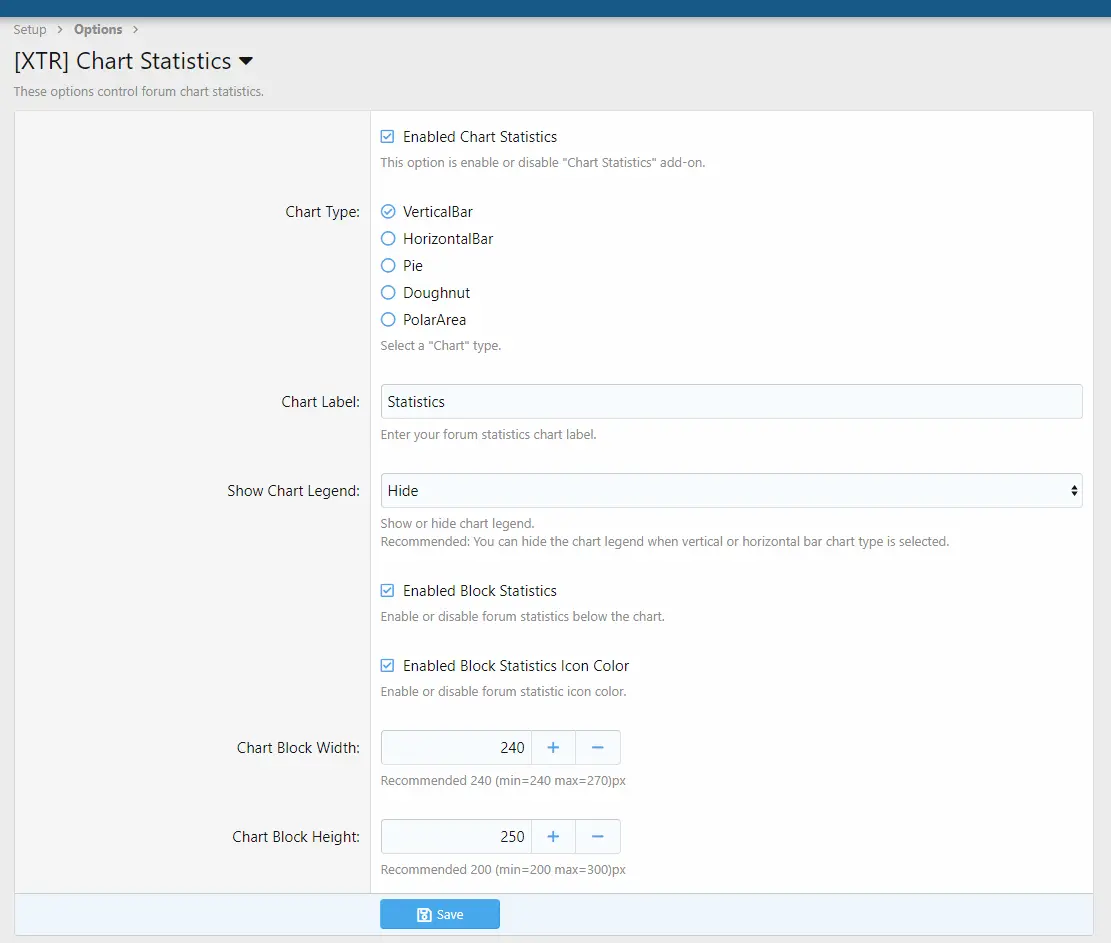This screenshot has width=1111, height=943.
Task: Expand the [XTR] Chart Statistics title dropdown arrow
Action: [246, 62]
